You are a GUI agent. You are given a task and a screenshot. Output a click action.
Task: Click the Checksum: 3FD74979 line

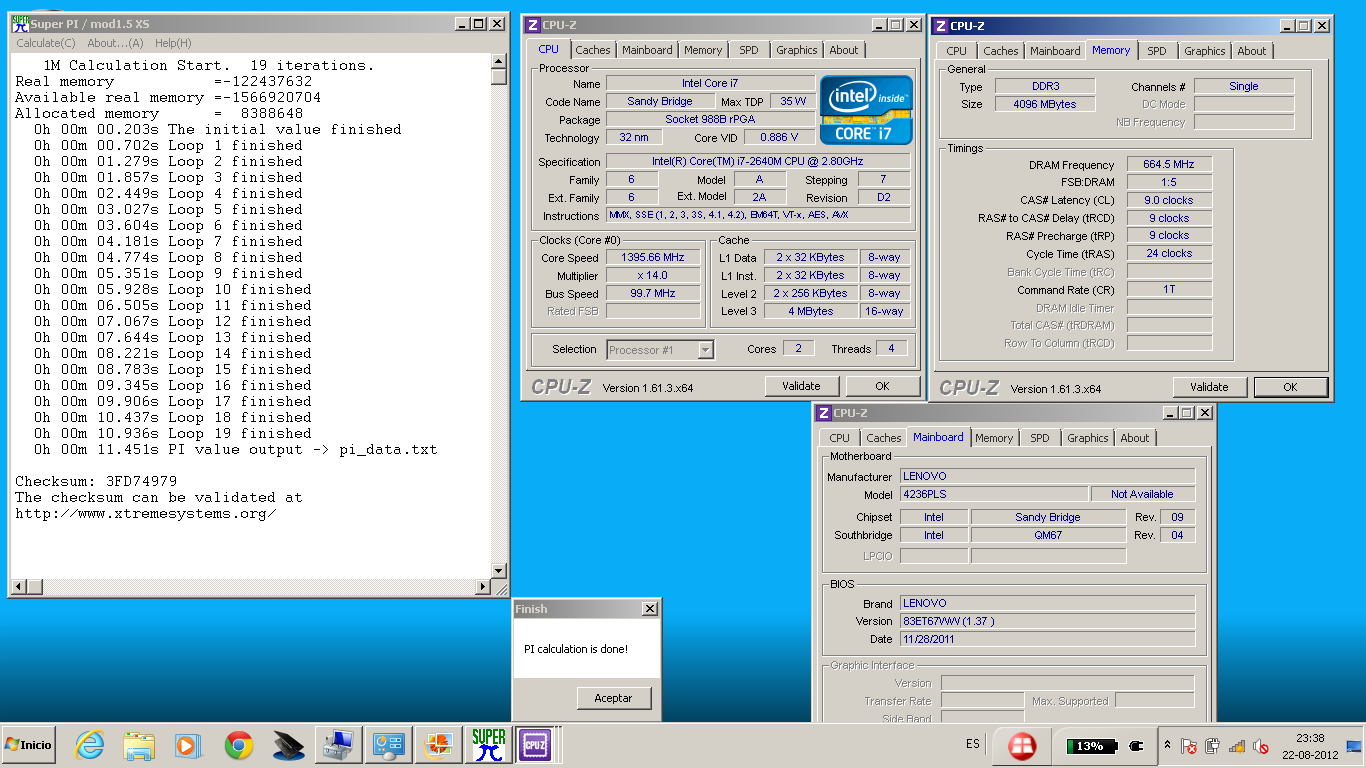tap(96, 481)
